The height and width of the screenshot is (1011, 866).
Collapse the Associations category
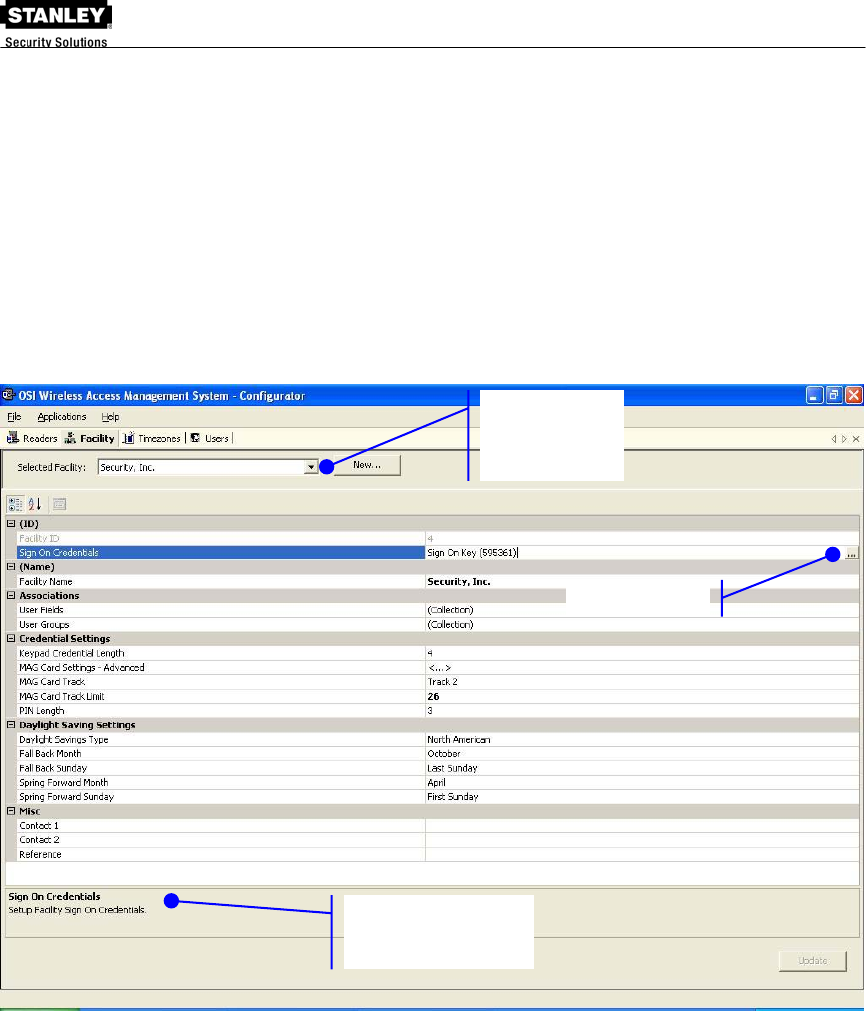tap(11, 596)
